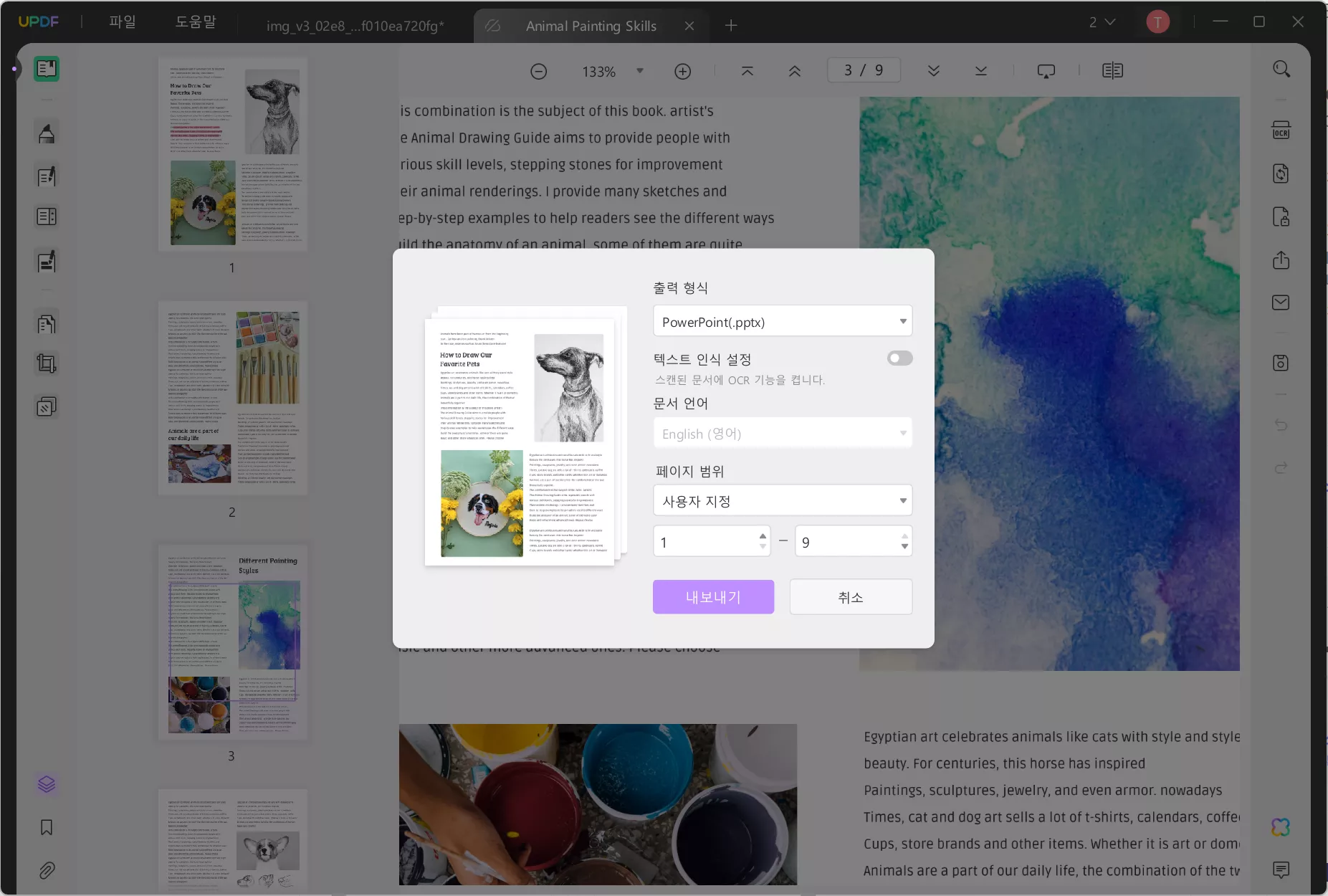
Task: Click the page number 3 / 9 field
Action: coord(864,70)
